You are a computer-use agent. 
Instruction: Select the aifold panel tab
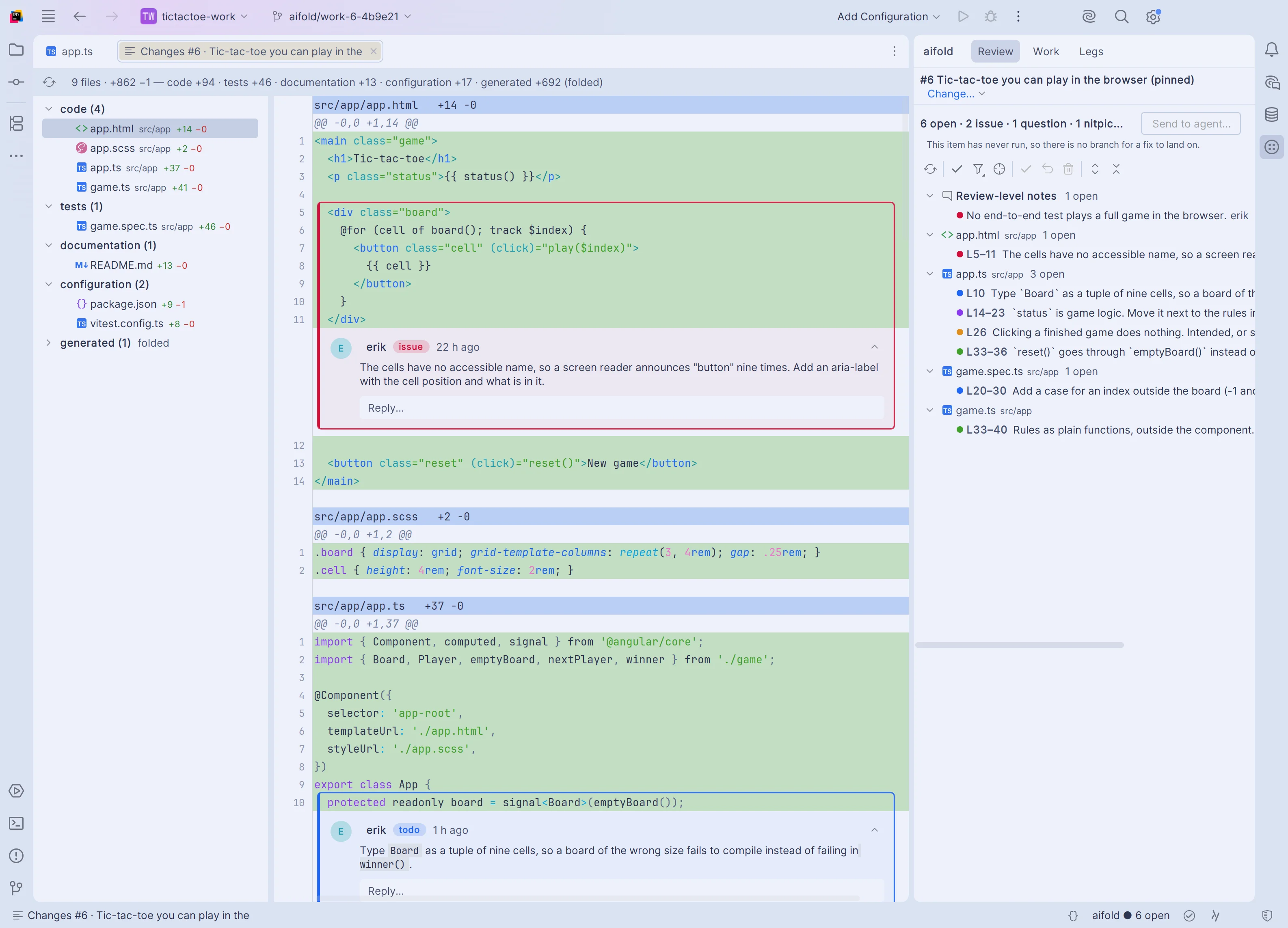click(x=938, y=51)
